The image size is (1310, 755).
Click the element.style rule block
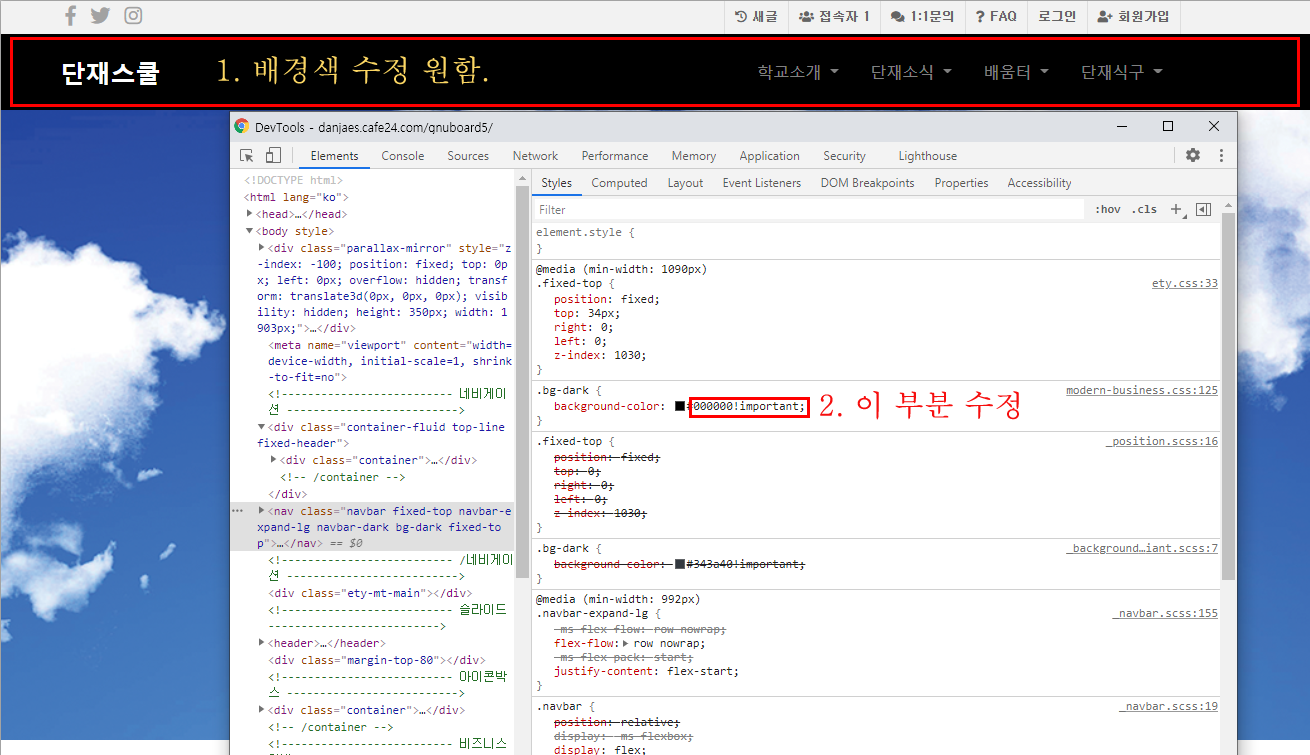[x=876, y=240]
